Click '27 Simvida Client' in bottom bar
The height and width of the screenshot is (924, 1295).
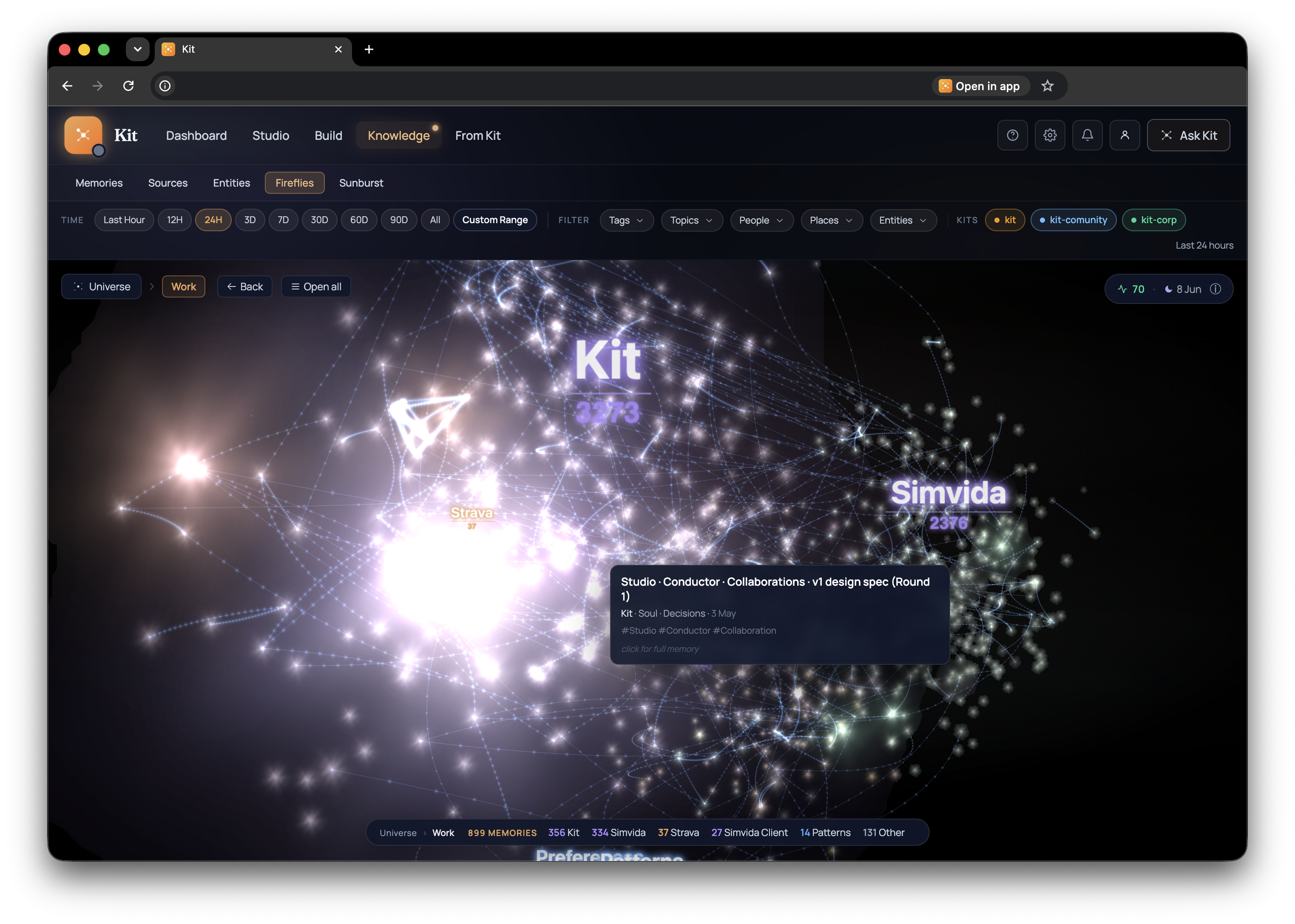point(750,833)
